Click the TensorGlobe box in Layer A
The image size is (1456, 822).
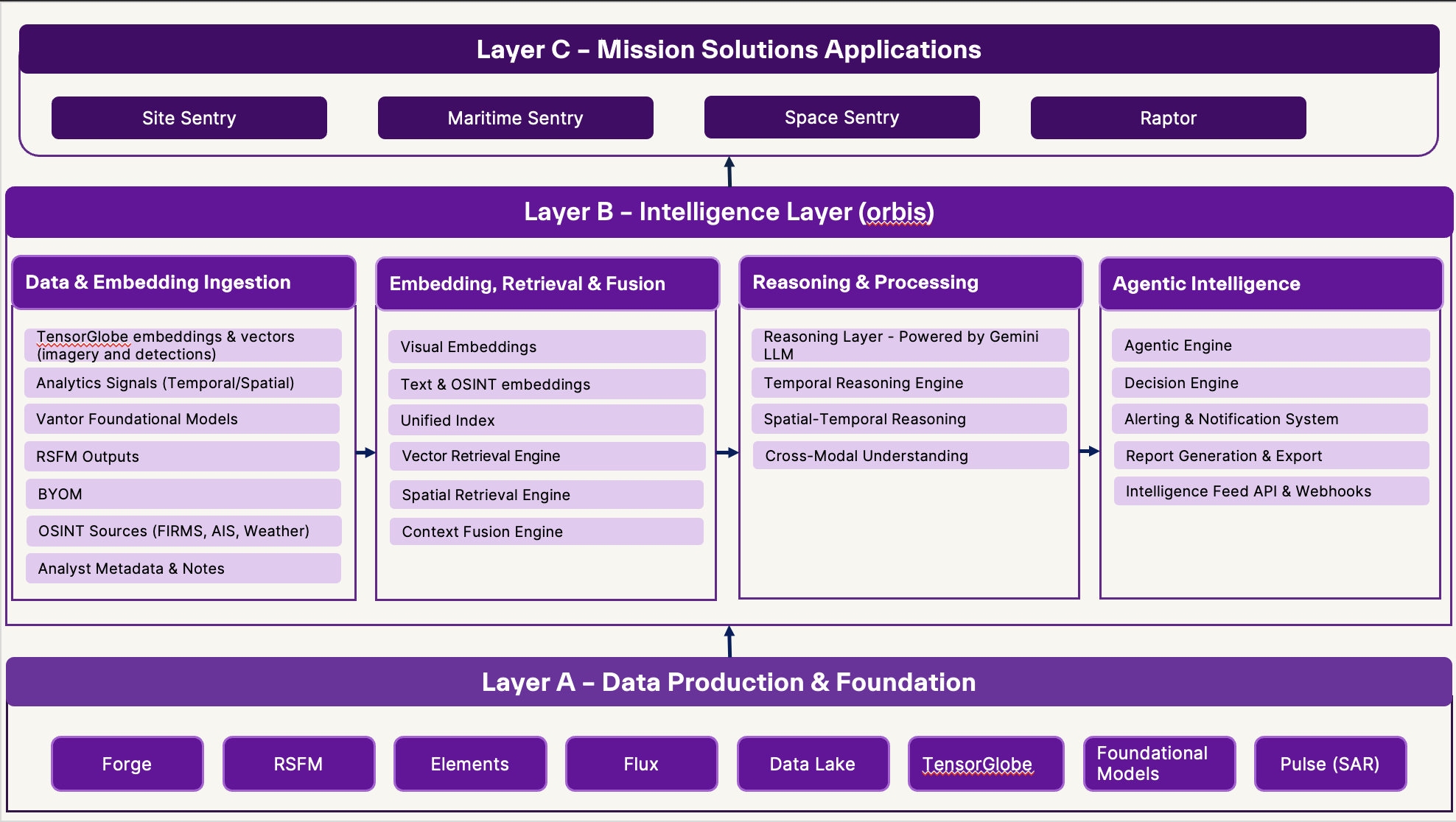pyautogui.click(x=986, y=764)
